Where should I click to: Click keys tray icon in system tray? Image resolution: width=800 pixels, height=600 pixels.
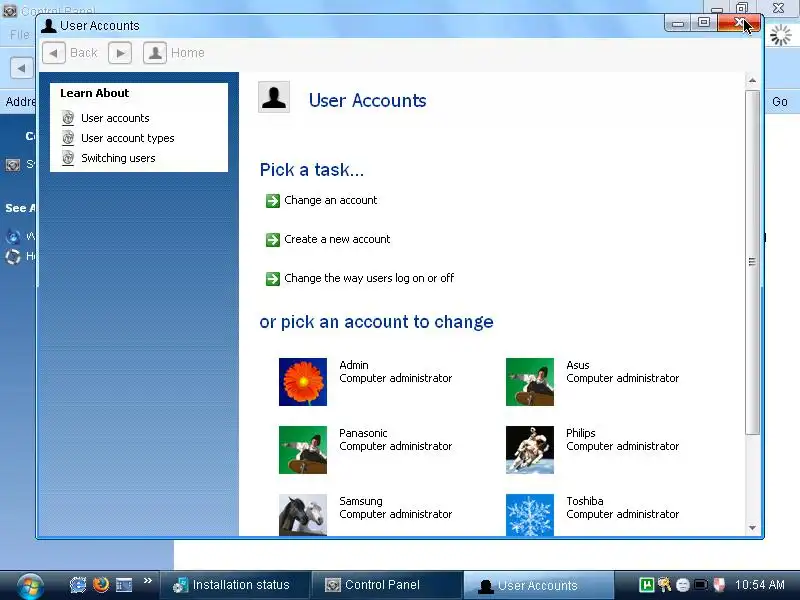click(x=664, y=585)
